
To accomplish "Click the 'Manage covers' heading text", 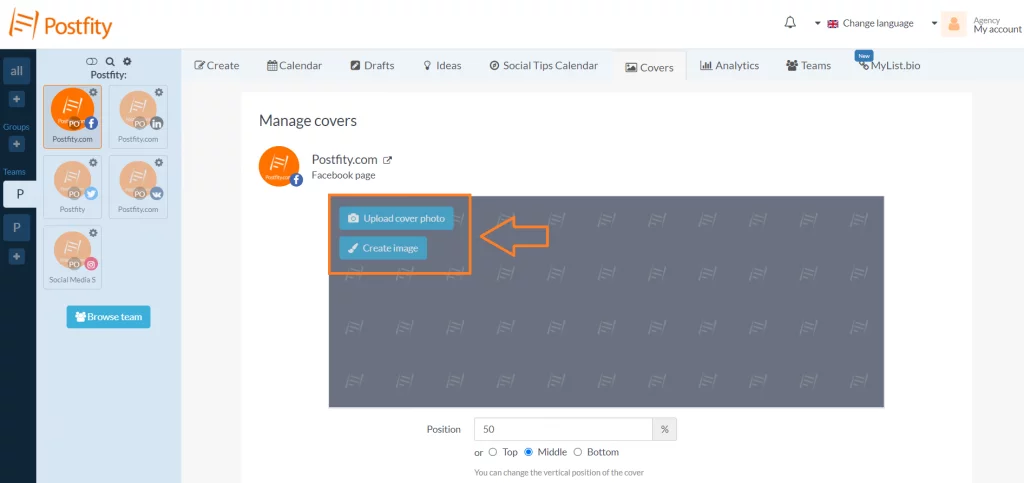I will point(308,121).
